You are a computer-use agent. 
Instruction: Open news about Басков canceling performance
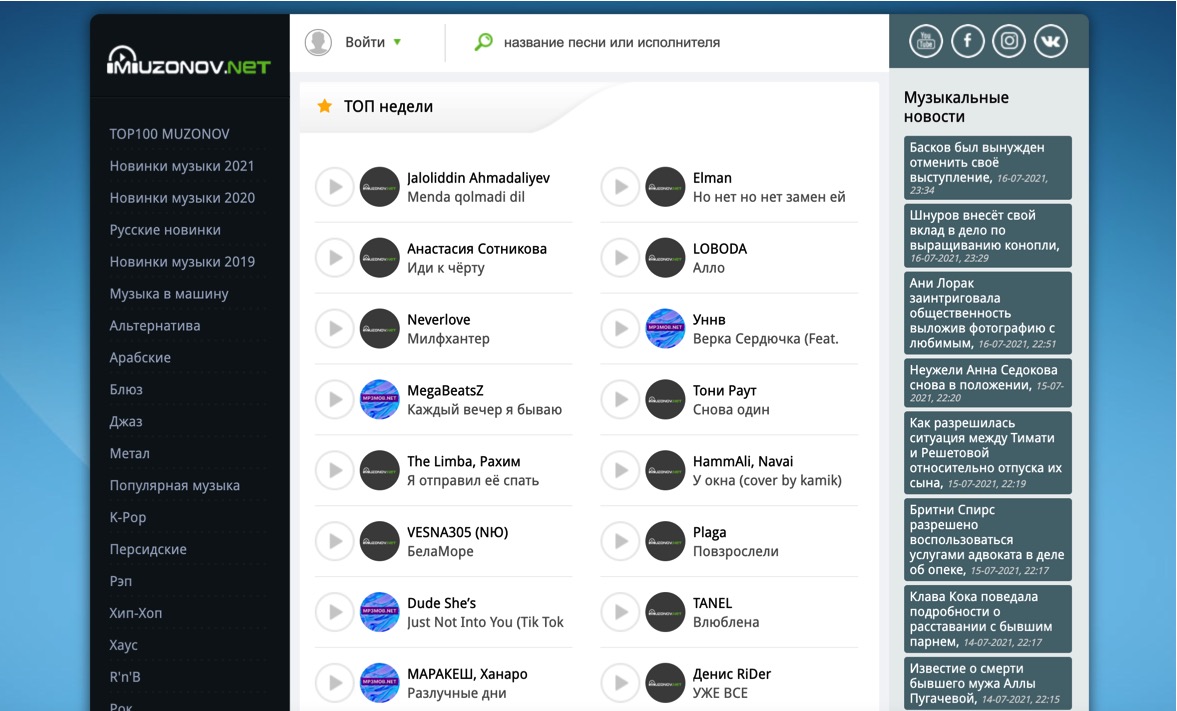(988, 167)
